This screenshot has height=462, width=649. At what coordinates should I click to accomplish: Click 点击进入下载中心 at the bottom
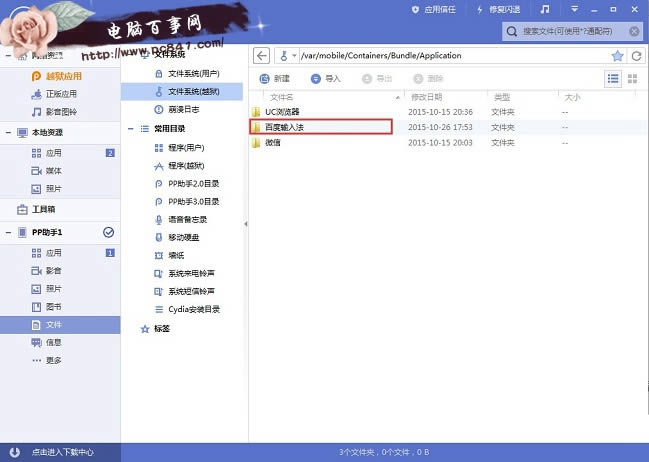coord(62,452)
